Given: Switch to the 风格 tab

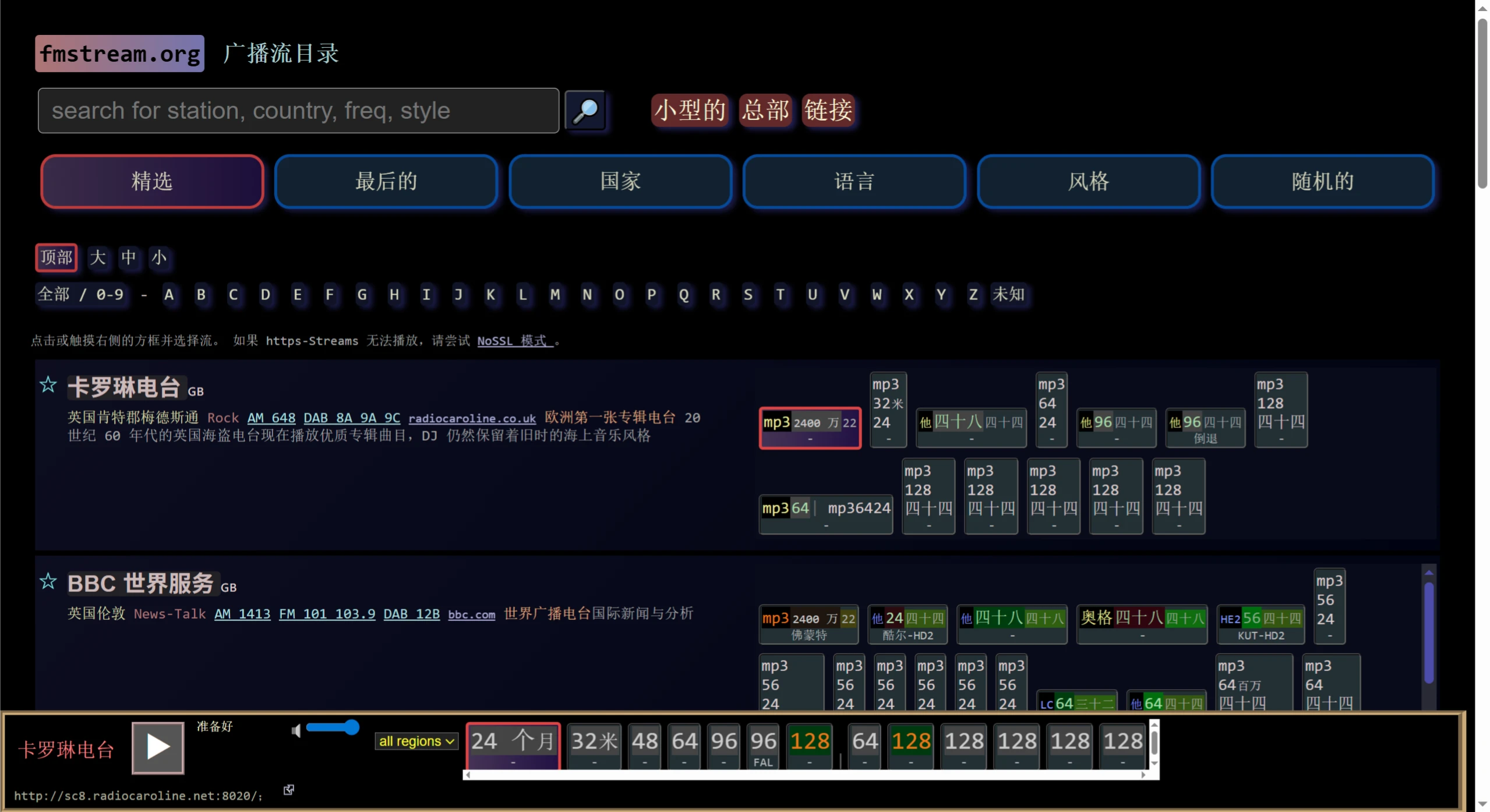Looking at the screenshot, I should click(x=1089, y=181).
